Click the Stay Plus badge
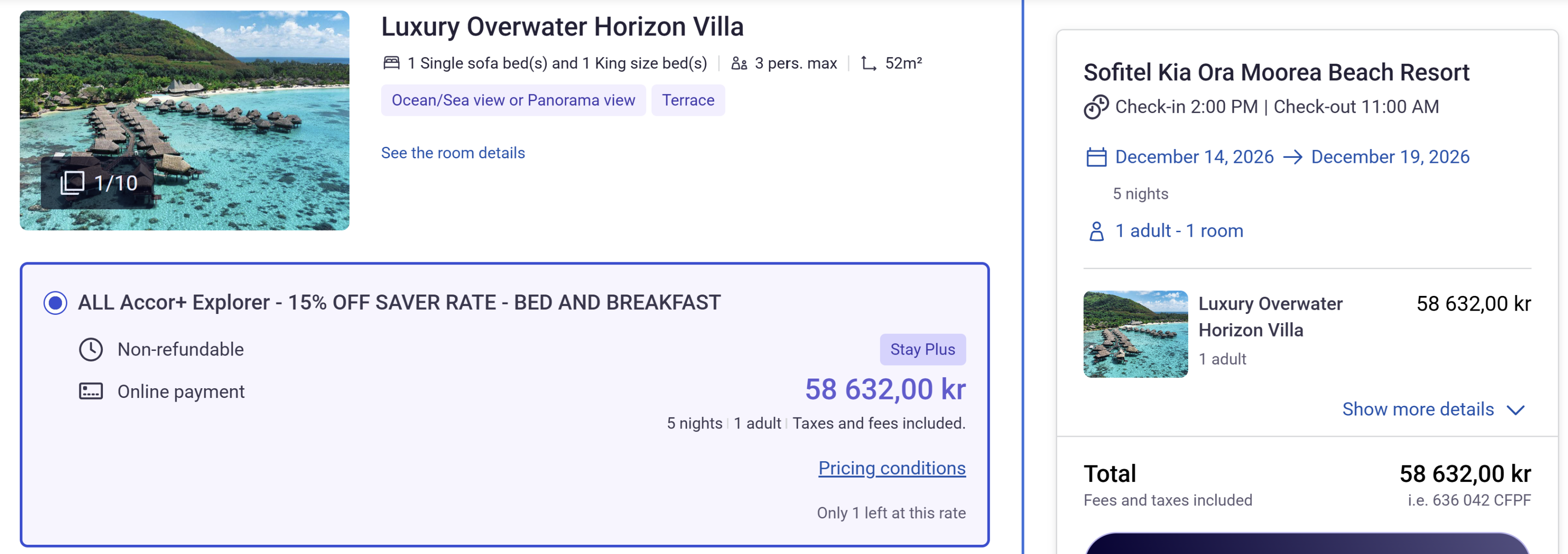The height and width of the screenshot is (554, 1568). click(922, 349)
